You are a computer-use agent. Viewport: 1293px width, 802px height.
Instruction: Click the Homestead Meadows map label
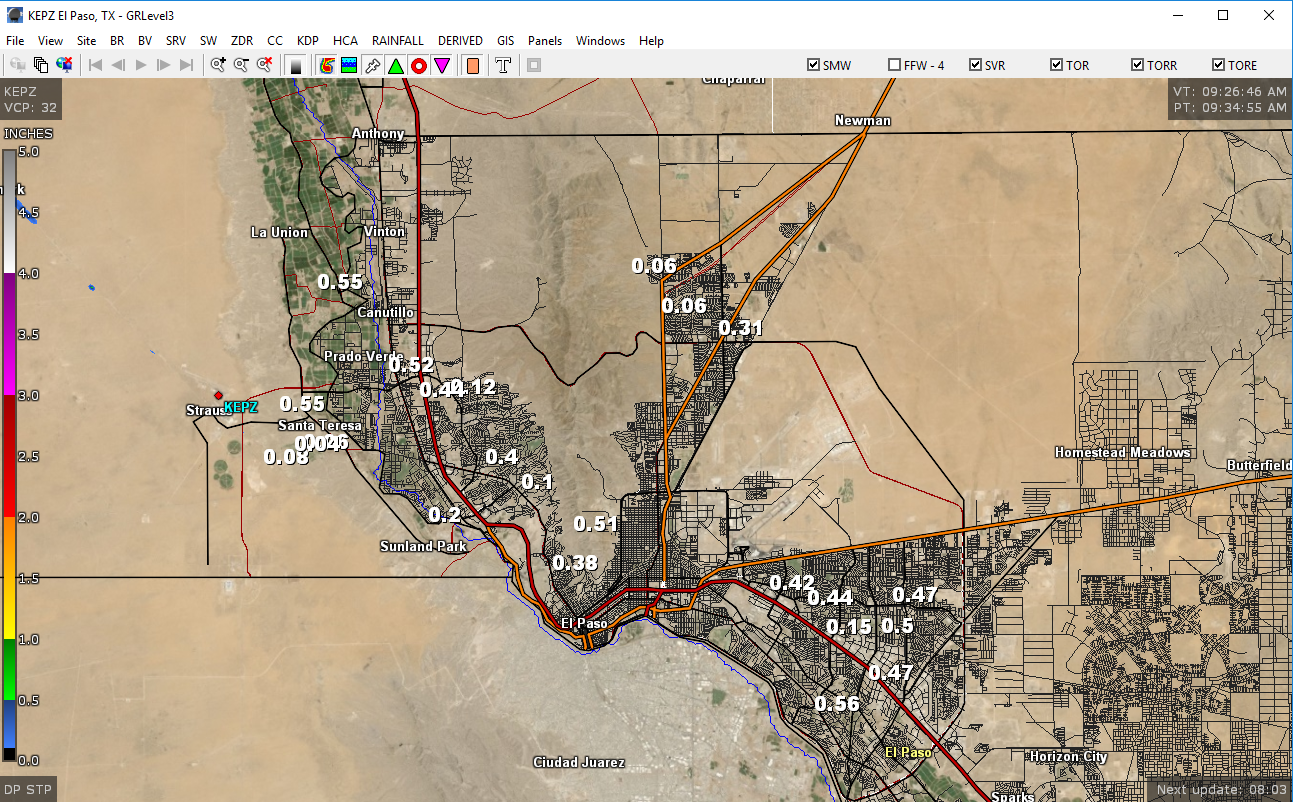click(1123, 453)
